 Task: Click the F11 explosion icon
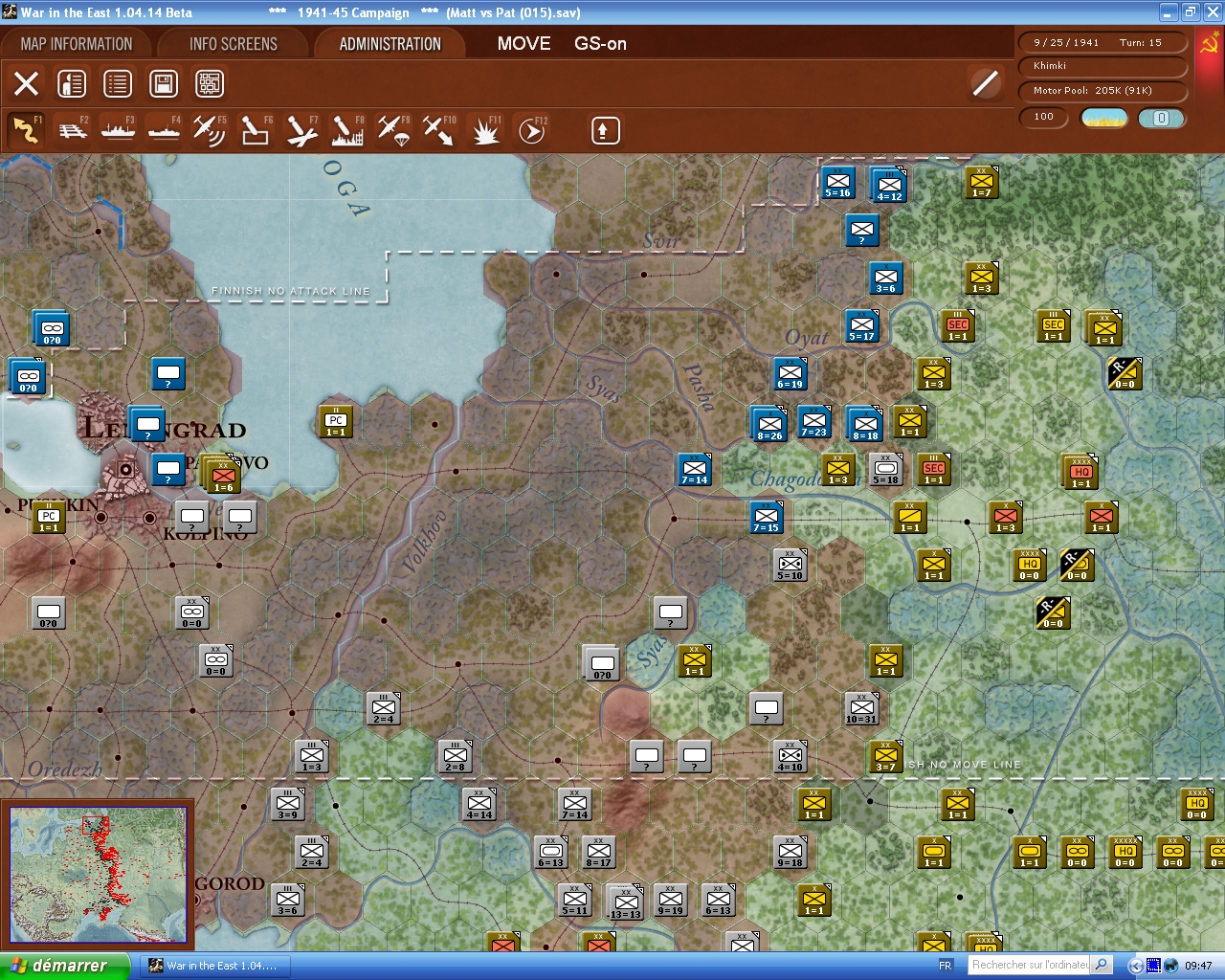click(x=485, y=130)
